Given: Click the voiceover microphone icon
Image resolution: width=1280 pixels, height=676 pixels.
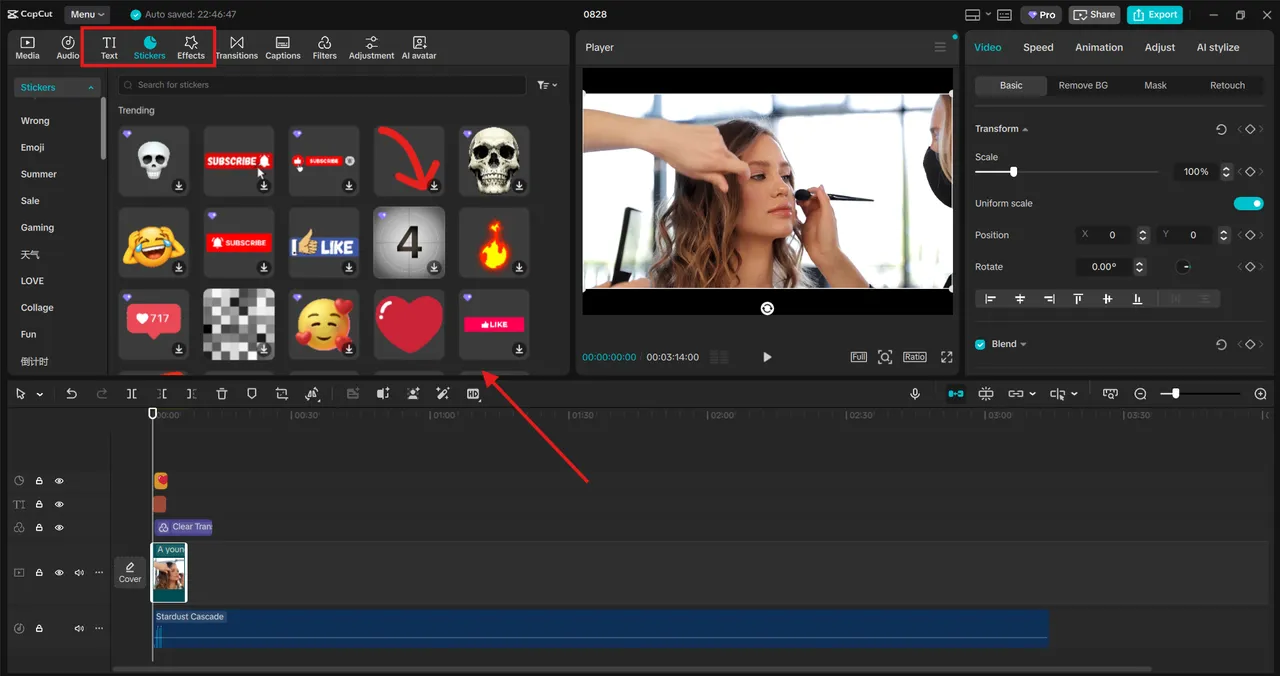Looking at the screenshot, I should point(915,393).
